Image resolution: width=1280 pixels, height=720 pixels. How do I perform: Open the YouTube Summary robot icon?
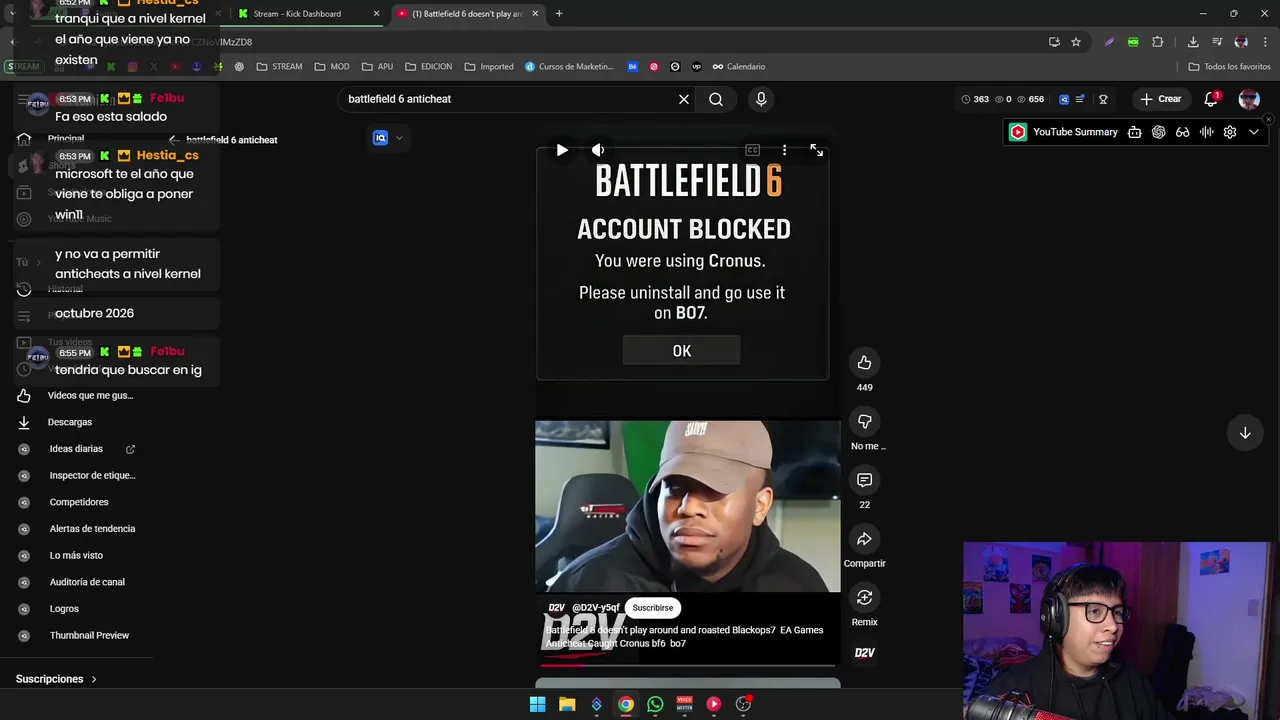coord(1135,132)
